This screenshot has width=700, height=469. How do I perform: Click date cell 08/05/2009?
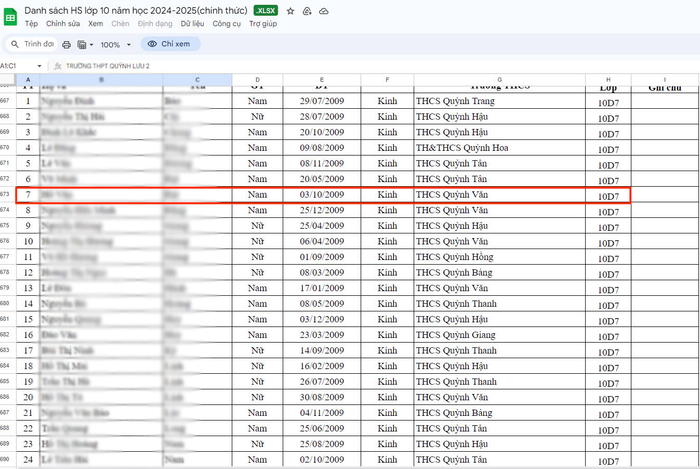click(x=322, y=303)
